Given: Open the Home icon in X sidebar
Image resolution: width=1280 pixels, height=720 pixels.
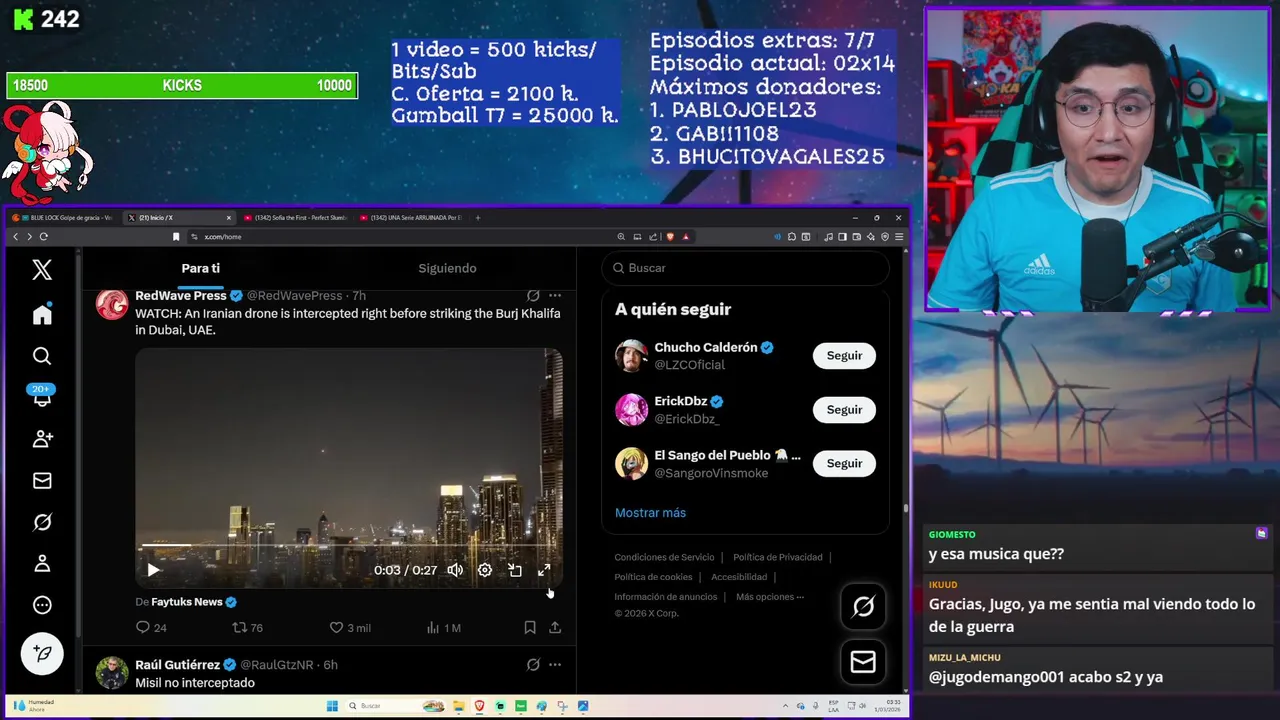Looking at the screenshot, I should click(42, 315).
